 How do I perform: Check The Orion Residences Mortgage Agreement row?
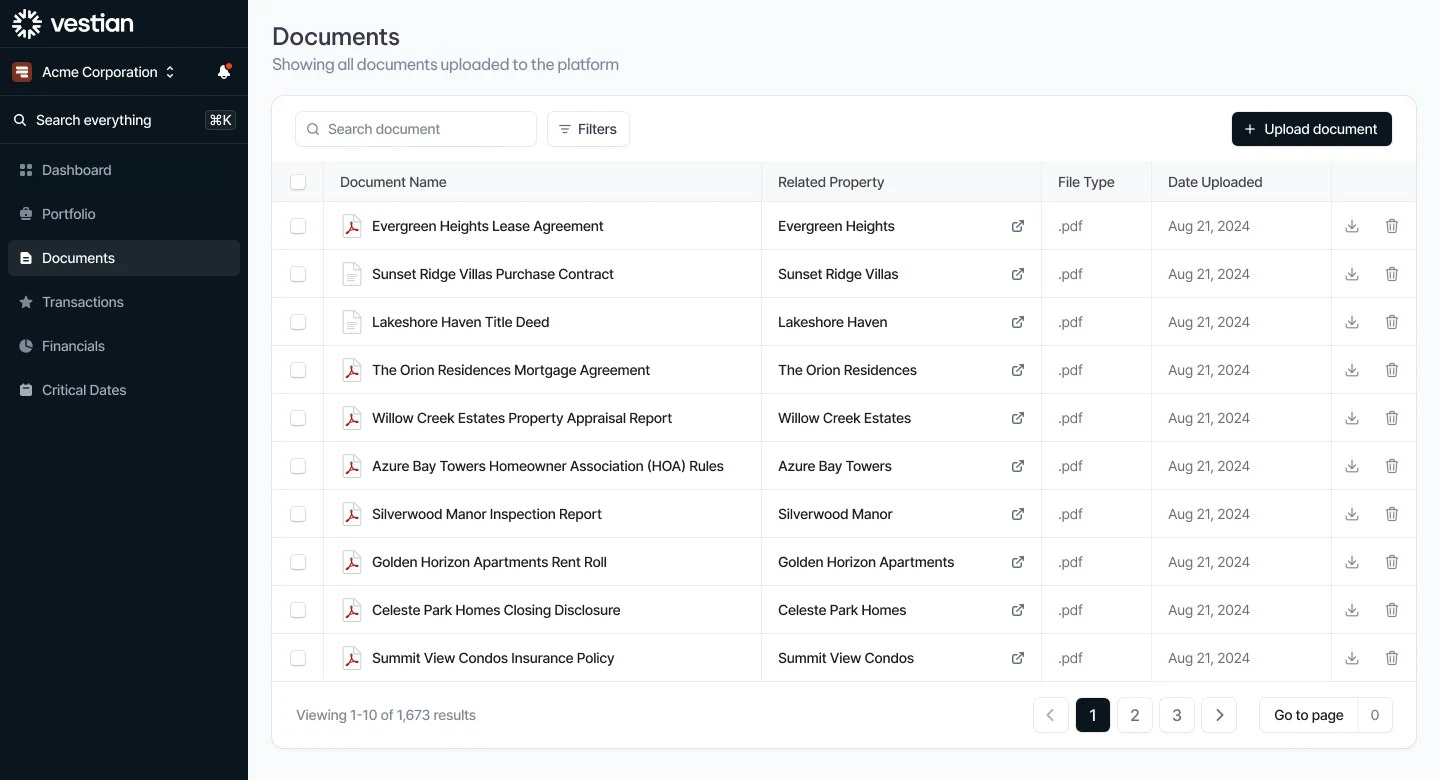298,370
